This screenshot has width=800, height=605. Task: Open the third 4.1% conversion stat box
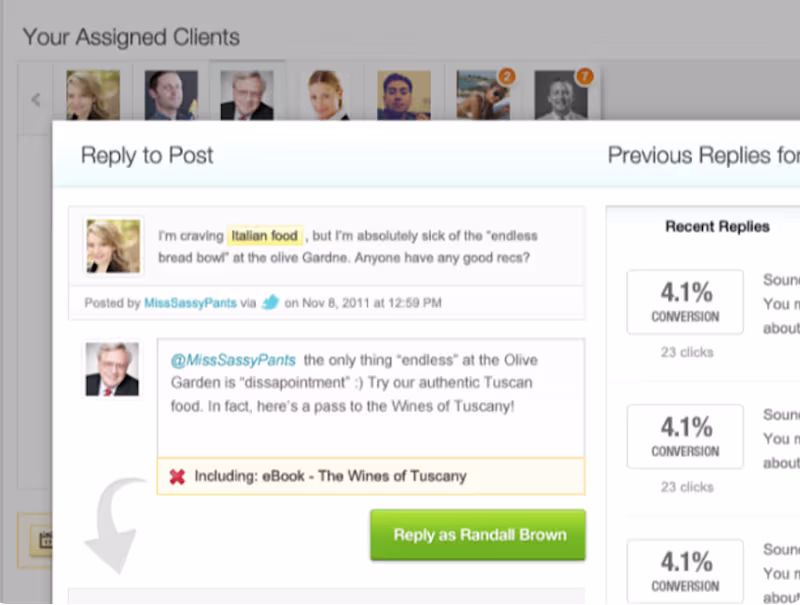[x=684, y=570]
